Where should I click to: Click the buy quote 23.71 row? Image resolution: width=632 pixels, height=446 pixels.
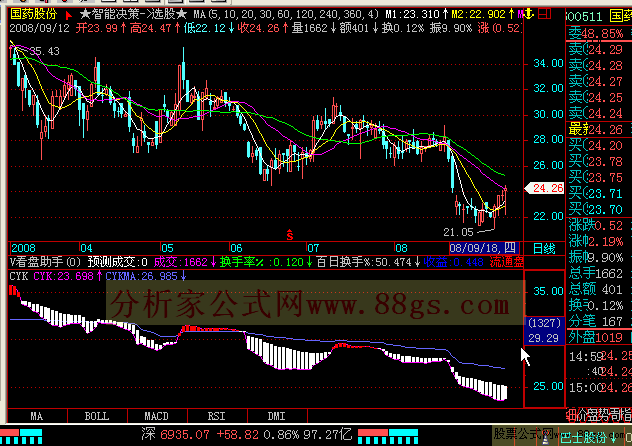[599, 194]
